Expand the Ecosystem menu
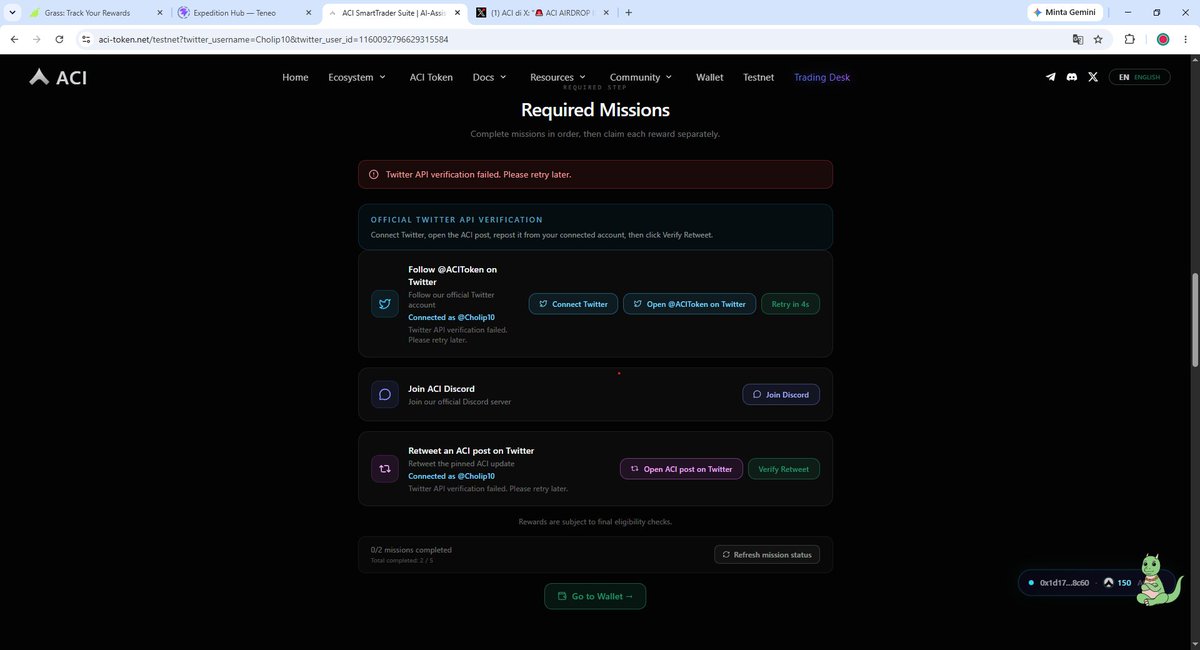This screenshot has height=650, width=1200. (357, 77)
